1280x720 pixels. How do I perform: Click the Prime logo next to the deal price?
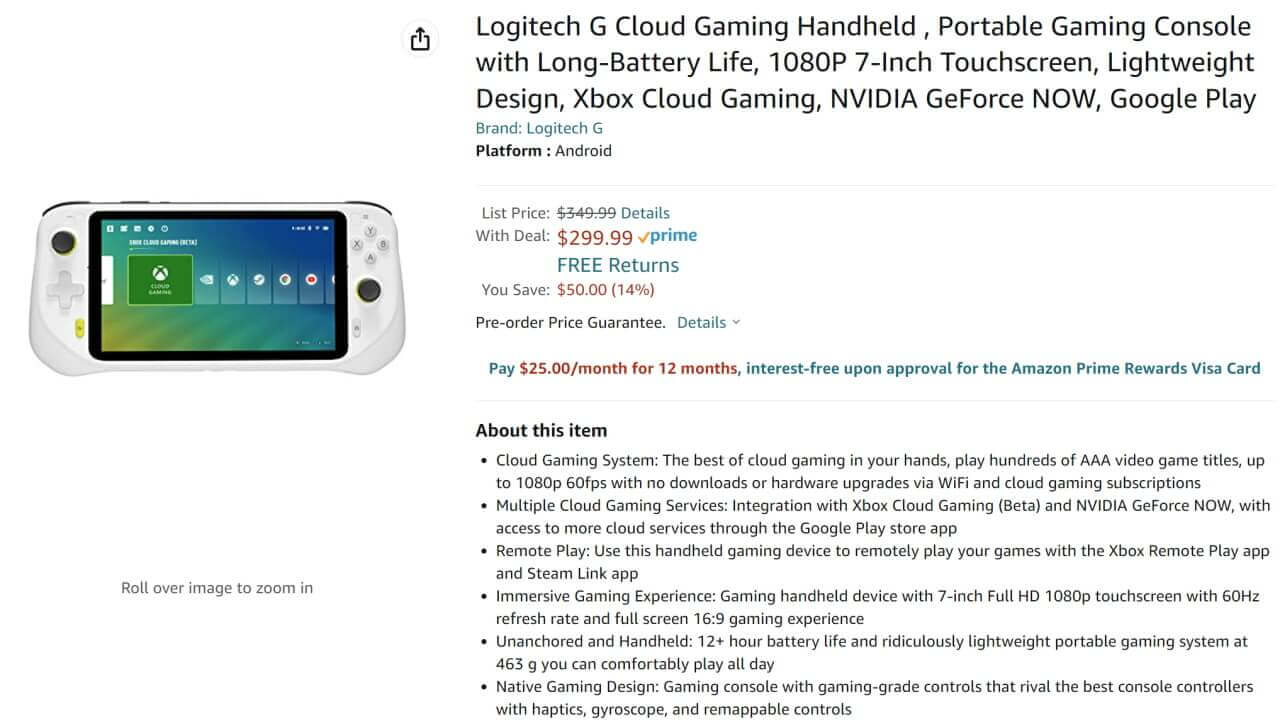tap(668, 236)
